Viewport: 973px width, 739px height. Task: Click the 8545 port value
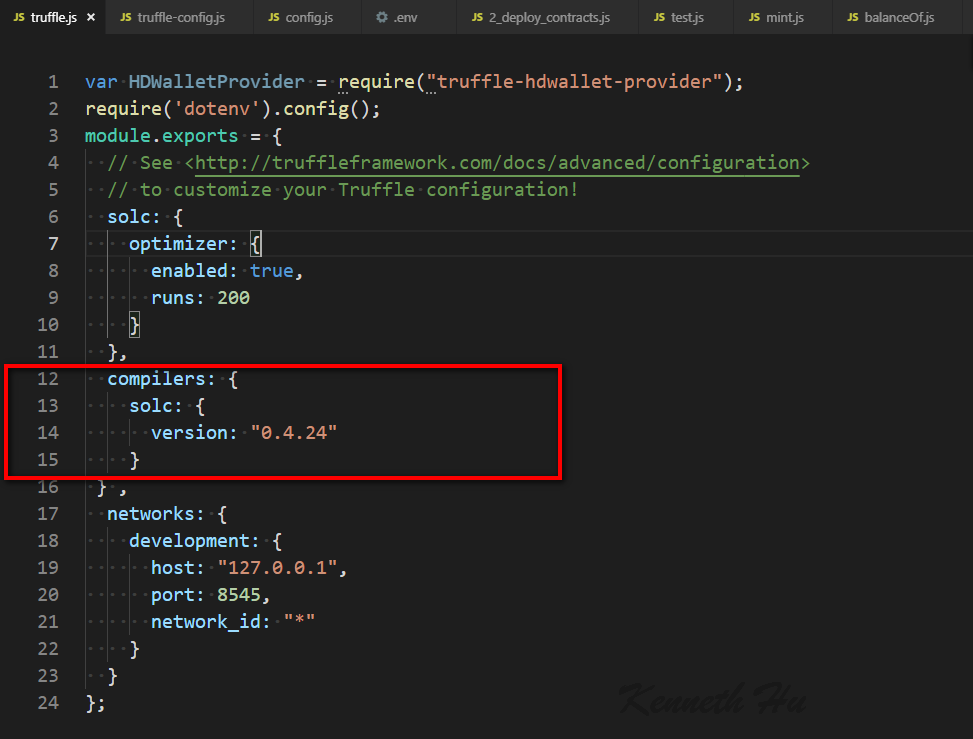tap(239, 595)
